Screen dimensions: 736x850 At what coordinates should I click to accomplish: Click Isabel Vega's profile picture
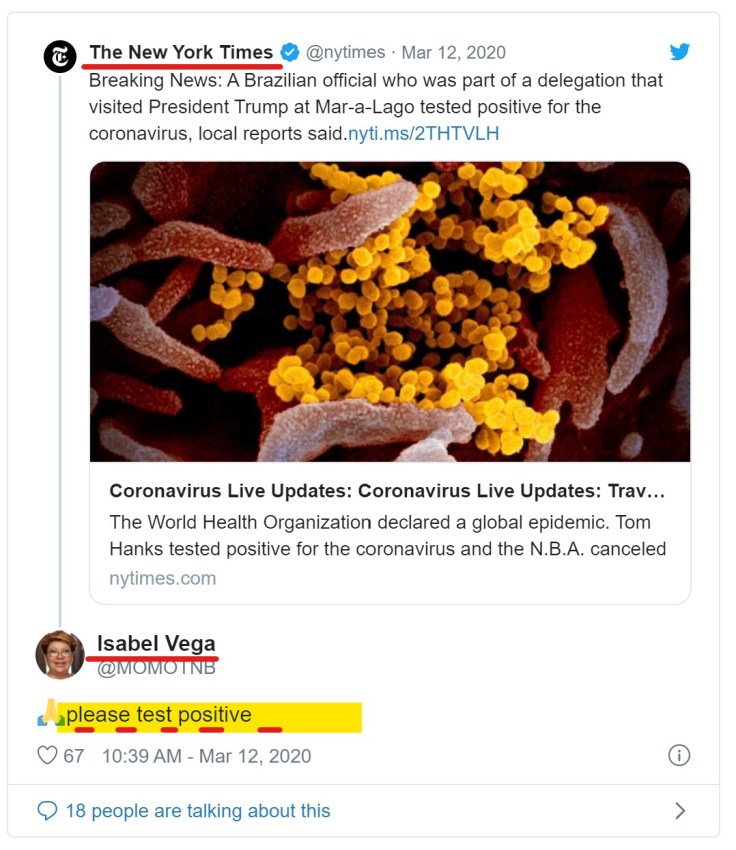tap(59, 655)
